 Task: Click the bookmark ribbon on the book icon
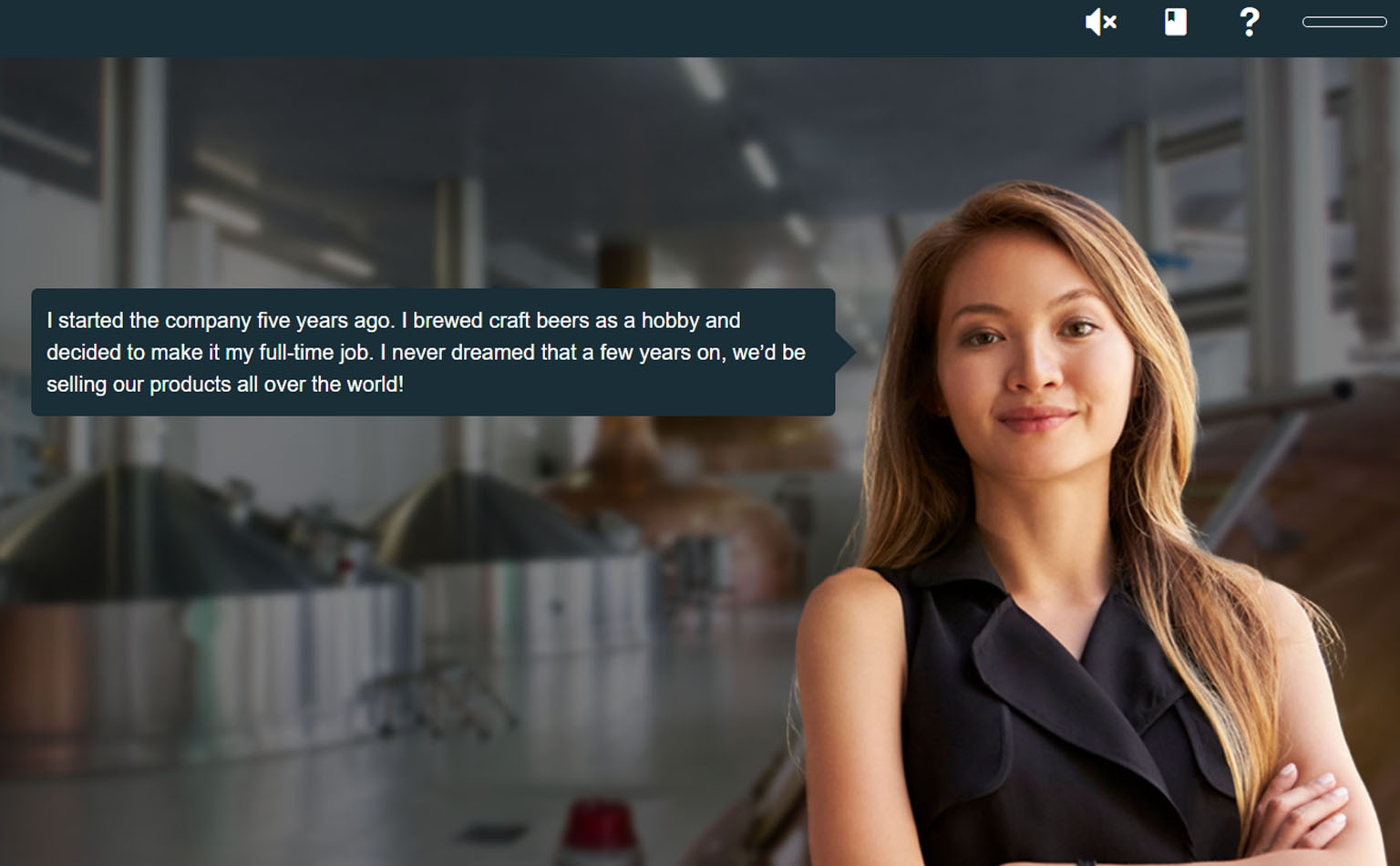(1171, 15)
